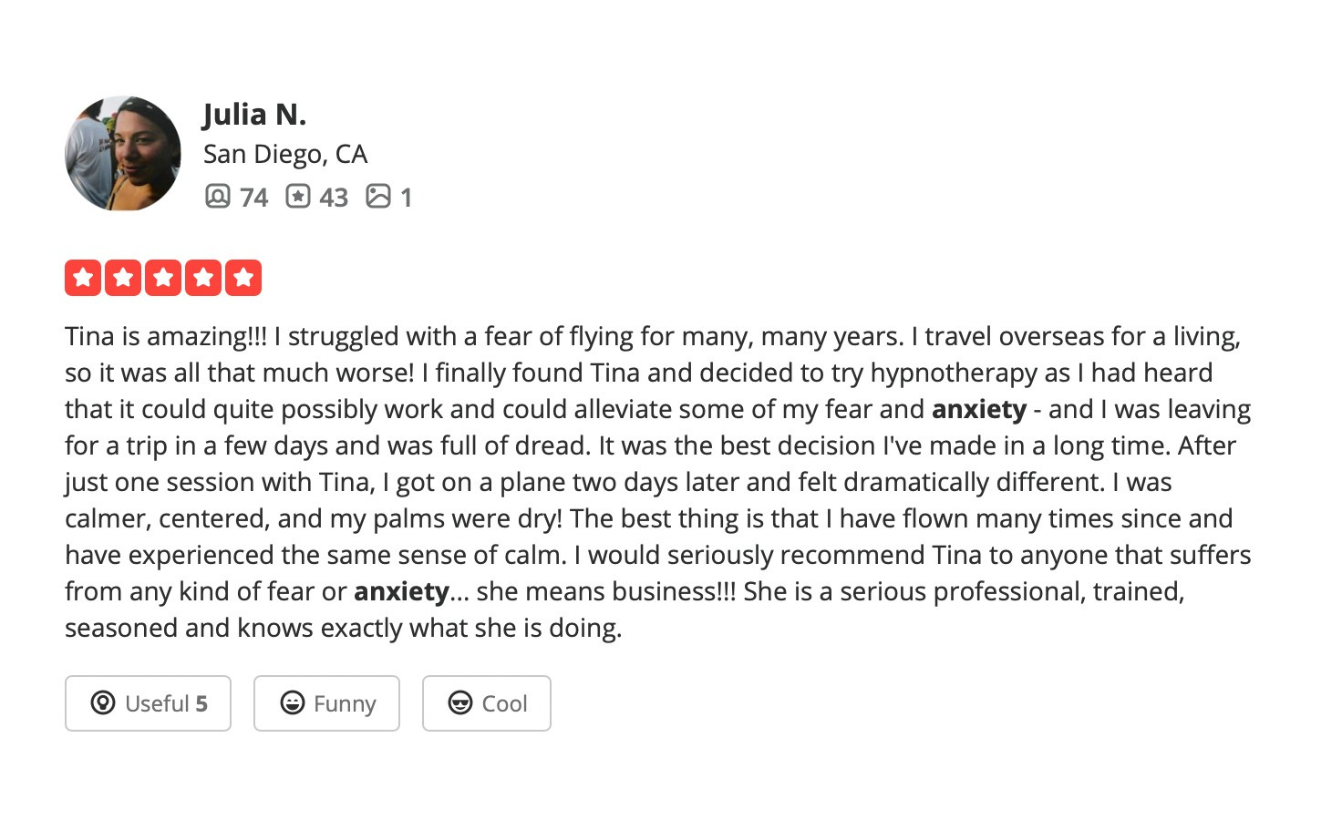Click the 43 review count number
Image resolution: width=1342 pixels, height=831 pixels.
tap(329, 197)
